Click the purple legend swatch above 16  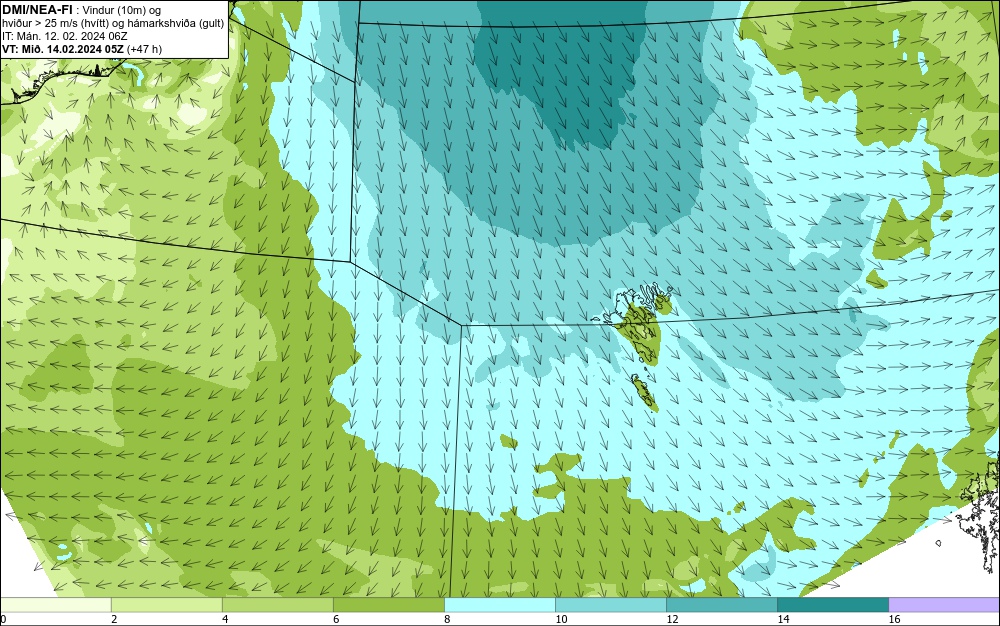944,605
